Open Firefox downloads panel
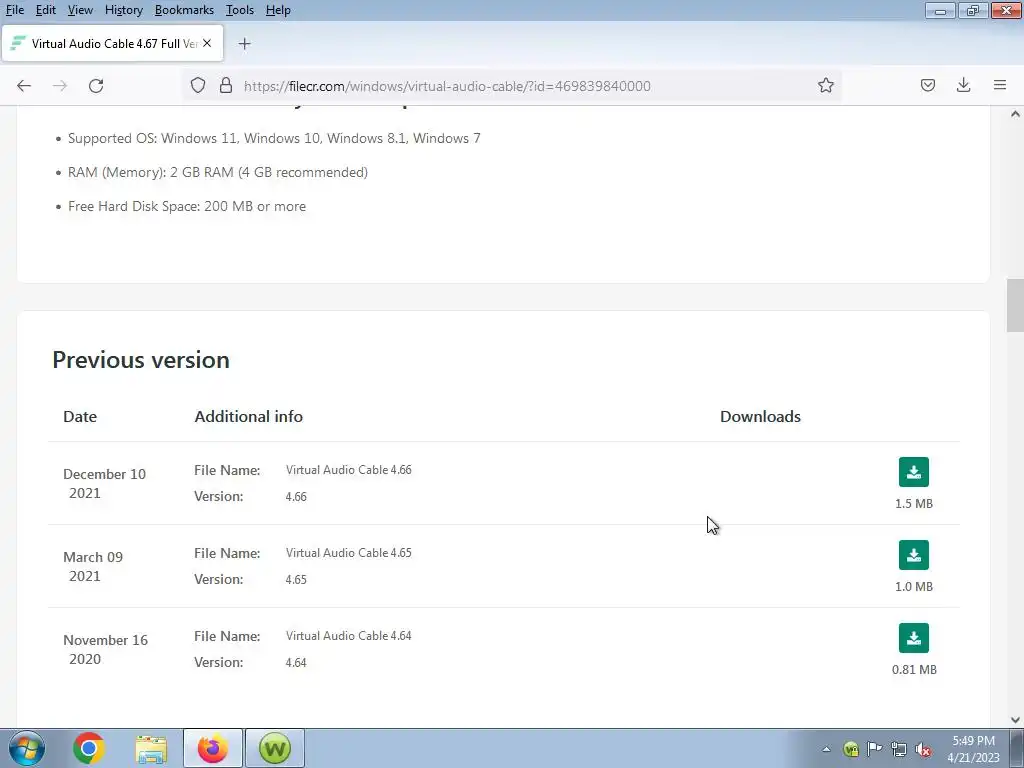Image resolution: width=1024 pixels, height=768 pixels. click(963, 86)
